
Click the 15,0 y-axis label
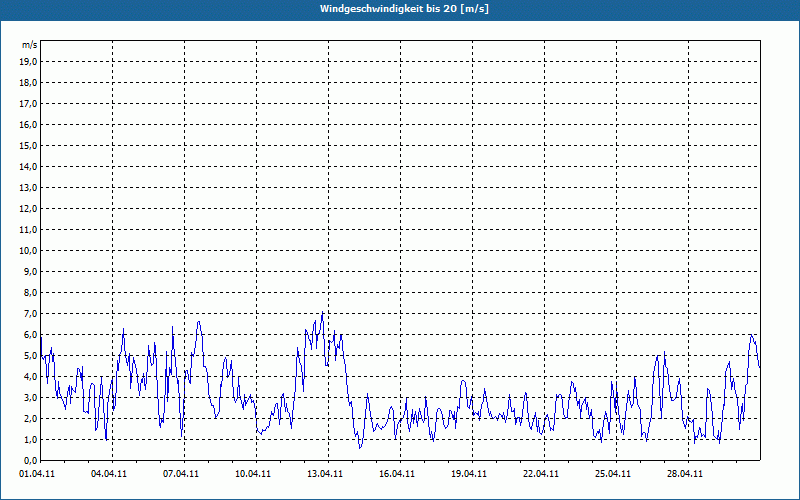29,145
